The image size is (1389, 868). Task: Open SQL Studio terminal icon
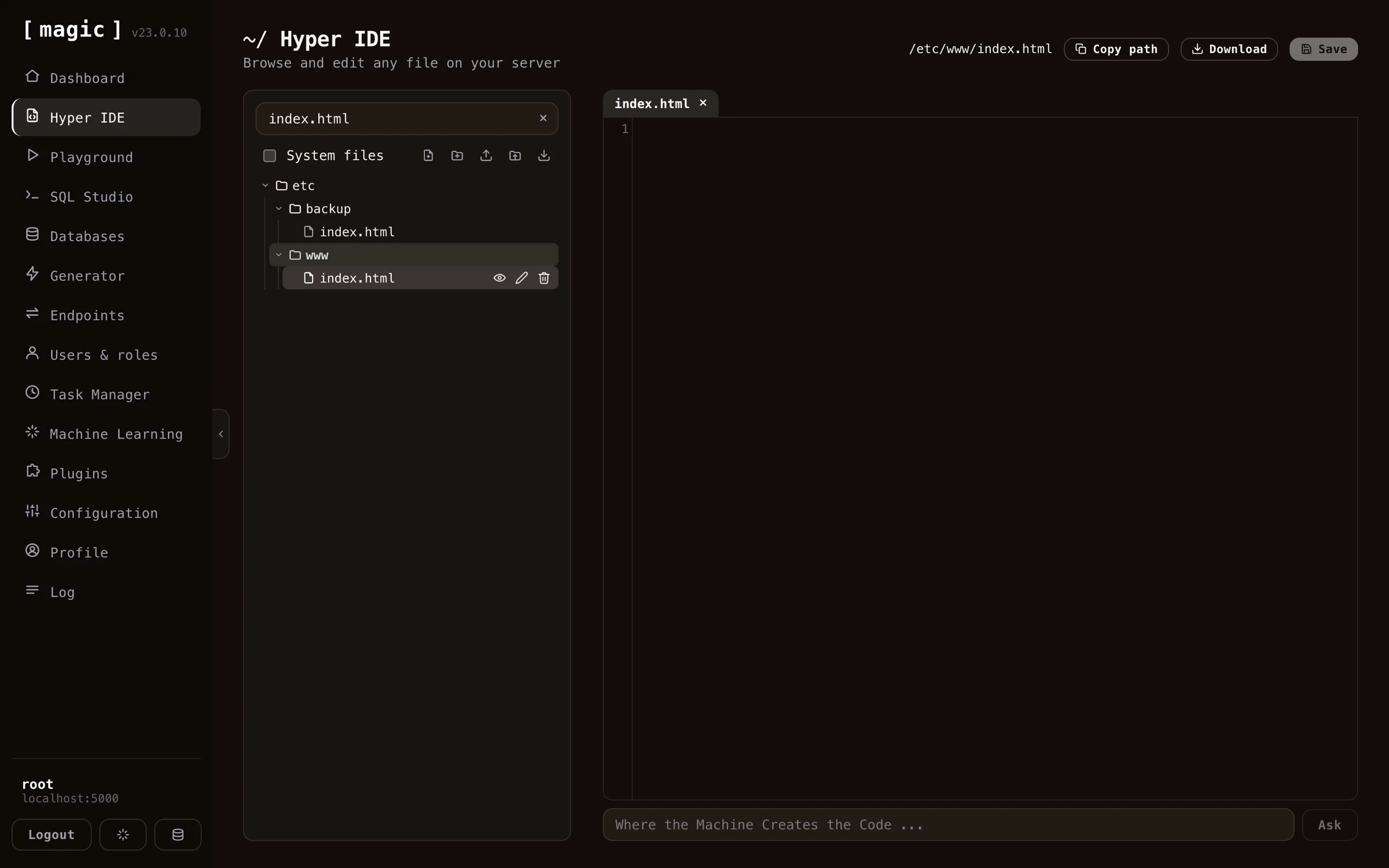tap(32, 196)
